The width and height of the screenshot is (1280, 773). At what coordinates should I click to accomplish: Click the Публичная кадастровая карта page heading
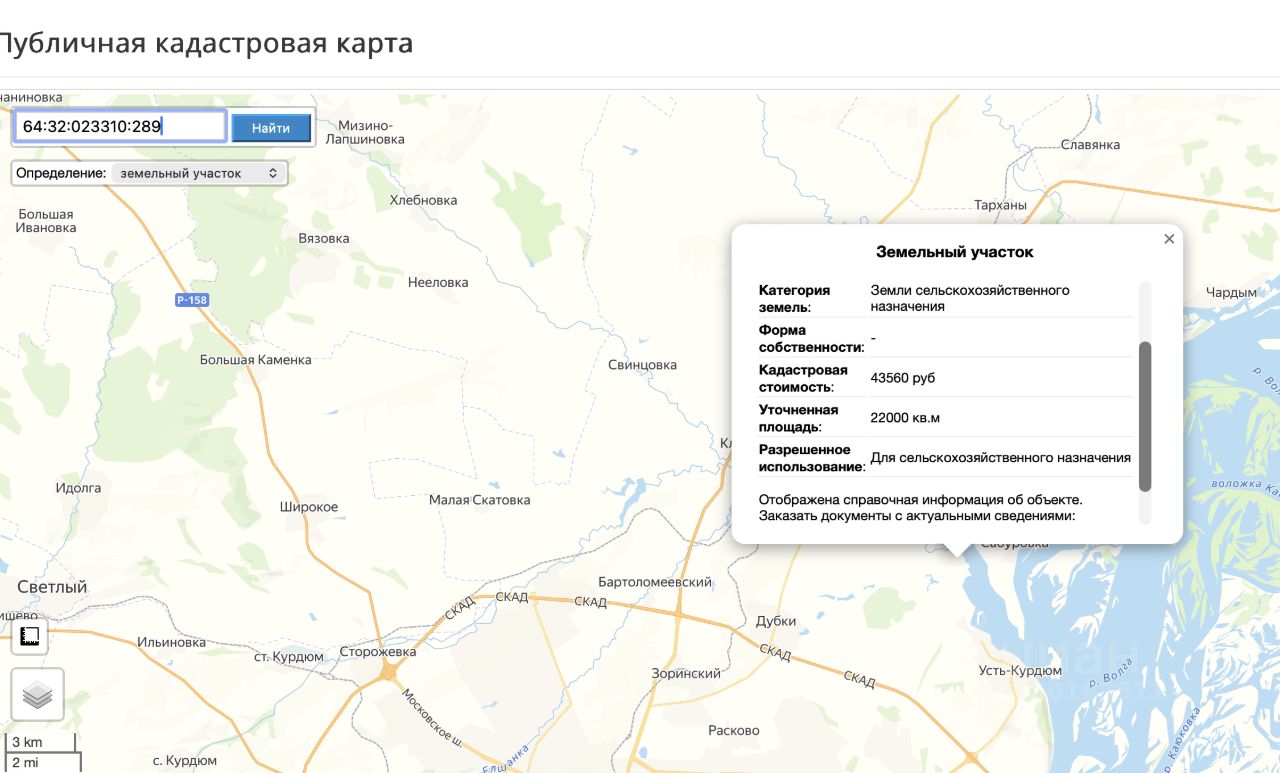[204, 44]
